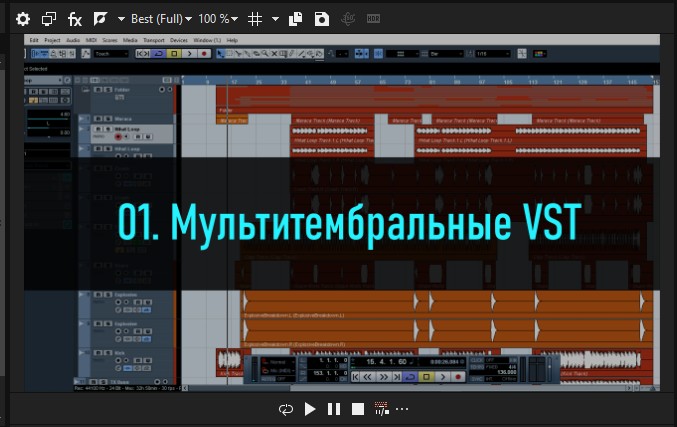Click the greyed icon left of HDR

[x=348, y=19]
